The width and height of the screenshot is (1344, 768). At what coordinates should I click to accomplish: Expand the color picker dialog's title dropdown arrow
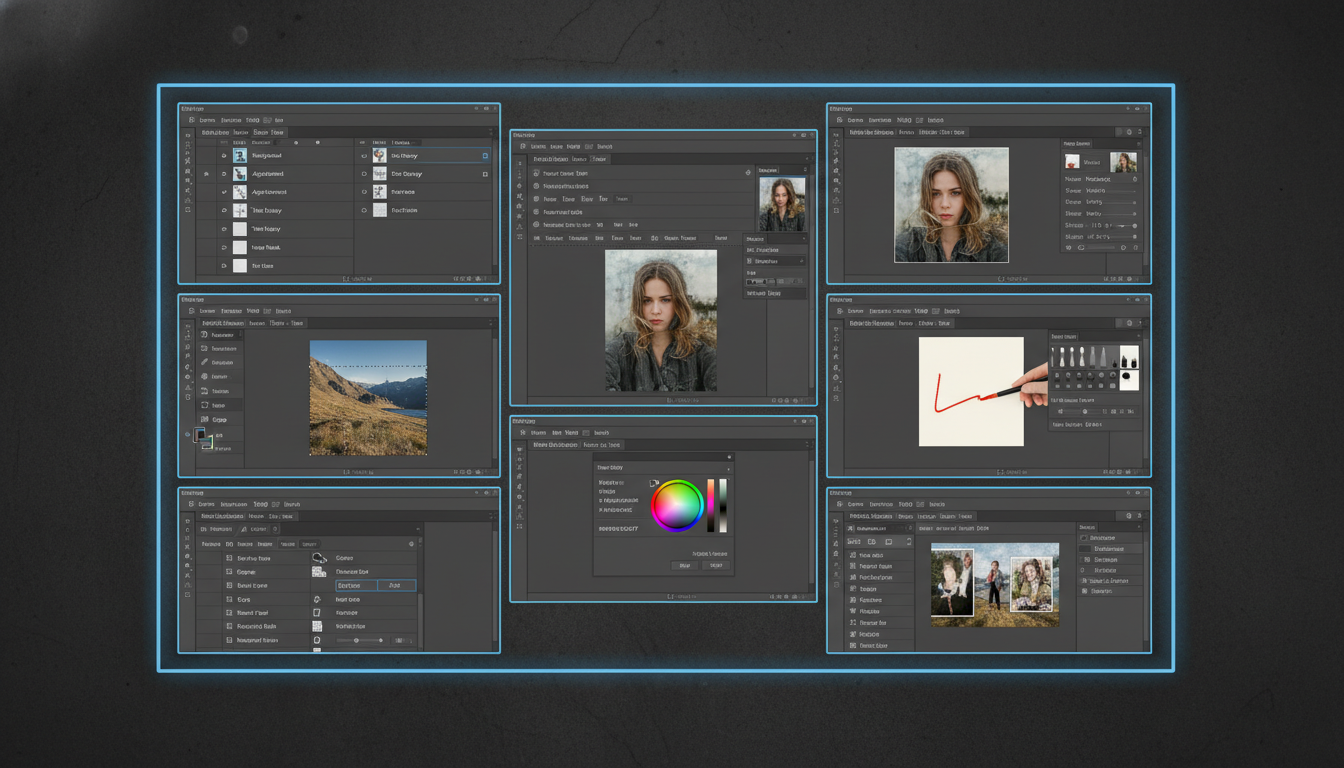(728, 468)
